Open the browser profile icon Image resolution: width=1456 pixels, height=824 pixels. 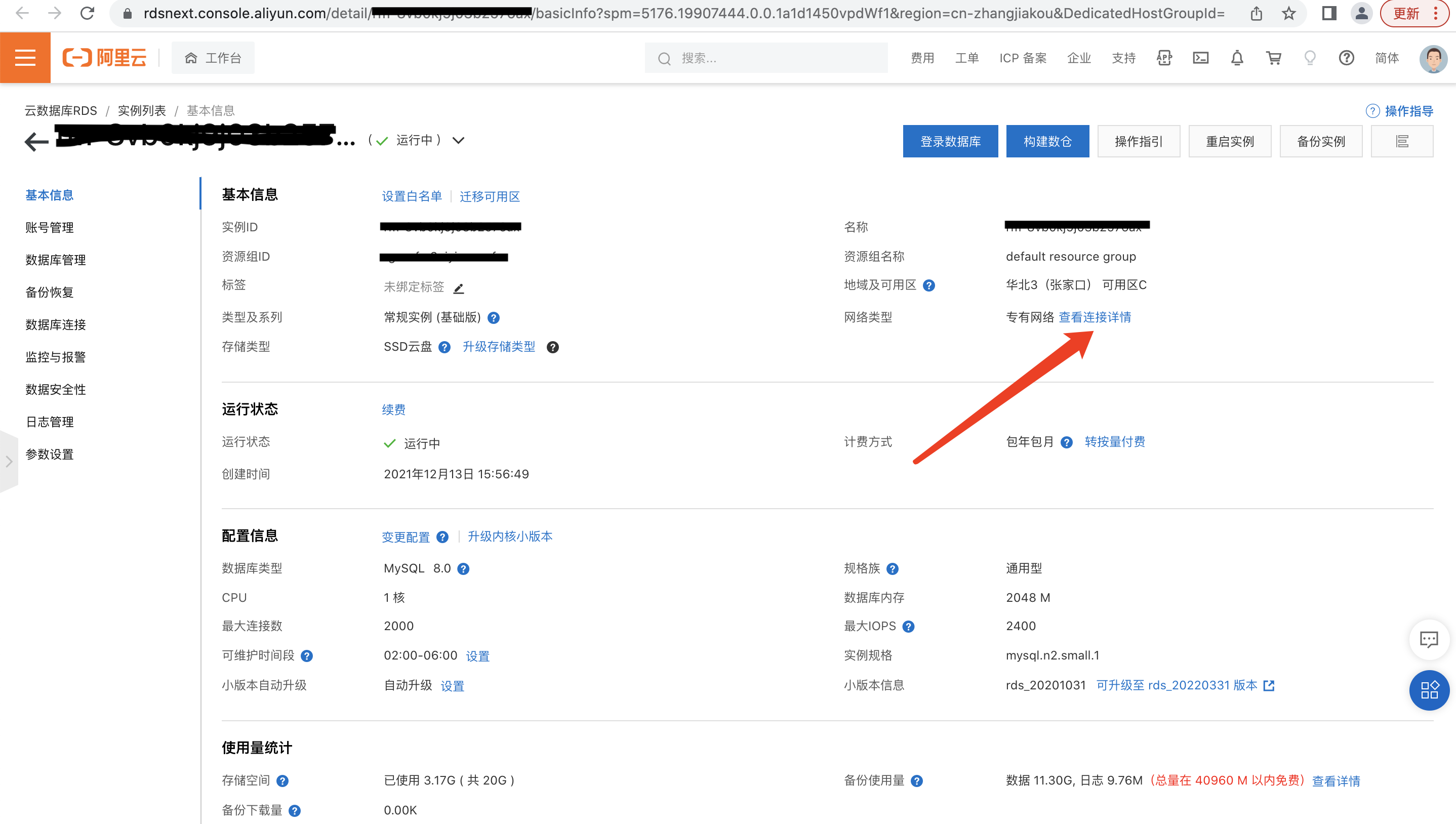coord(1362,13)
